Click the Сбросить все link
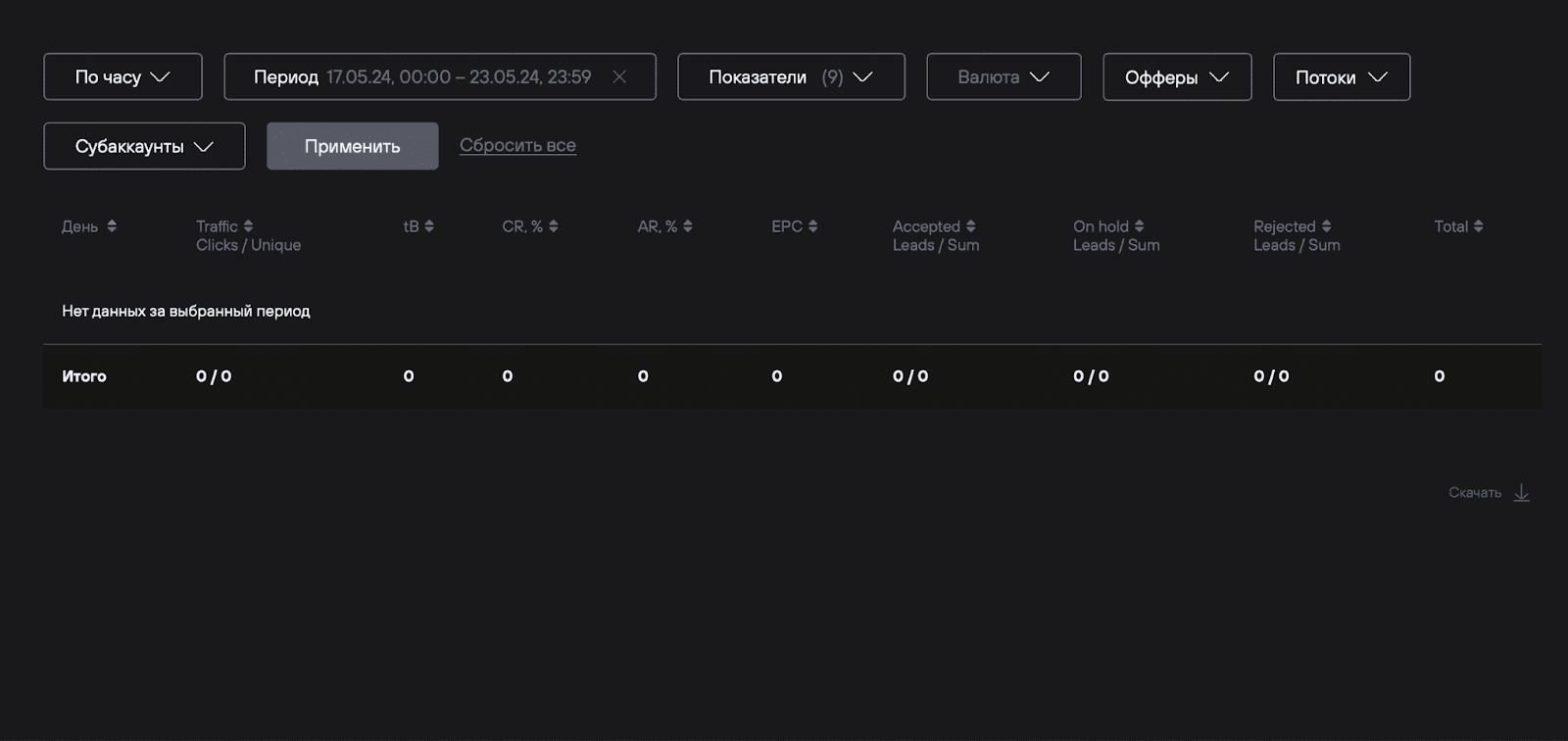The image size is (1568, 741). (517, 145)
